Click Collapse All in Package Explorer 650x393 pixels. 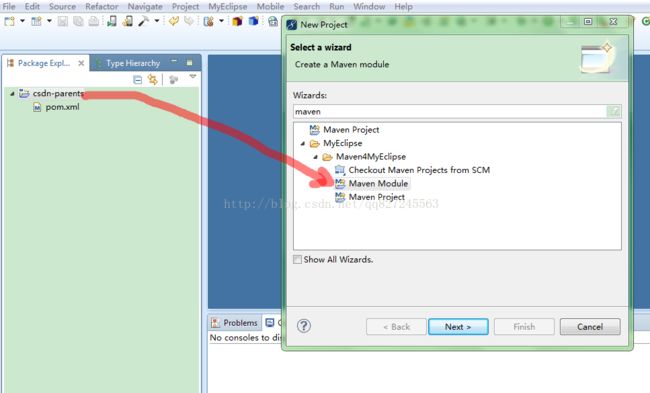(138, 80)
